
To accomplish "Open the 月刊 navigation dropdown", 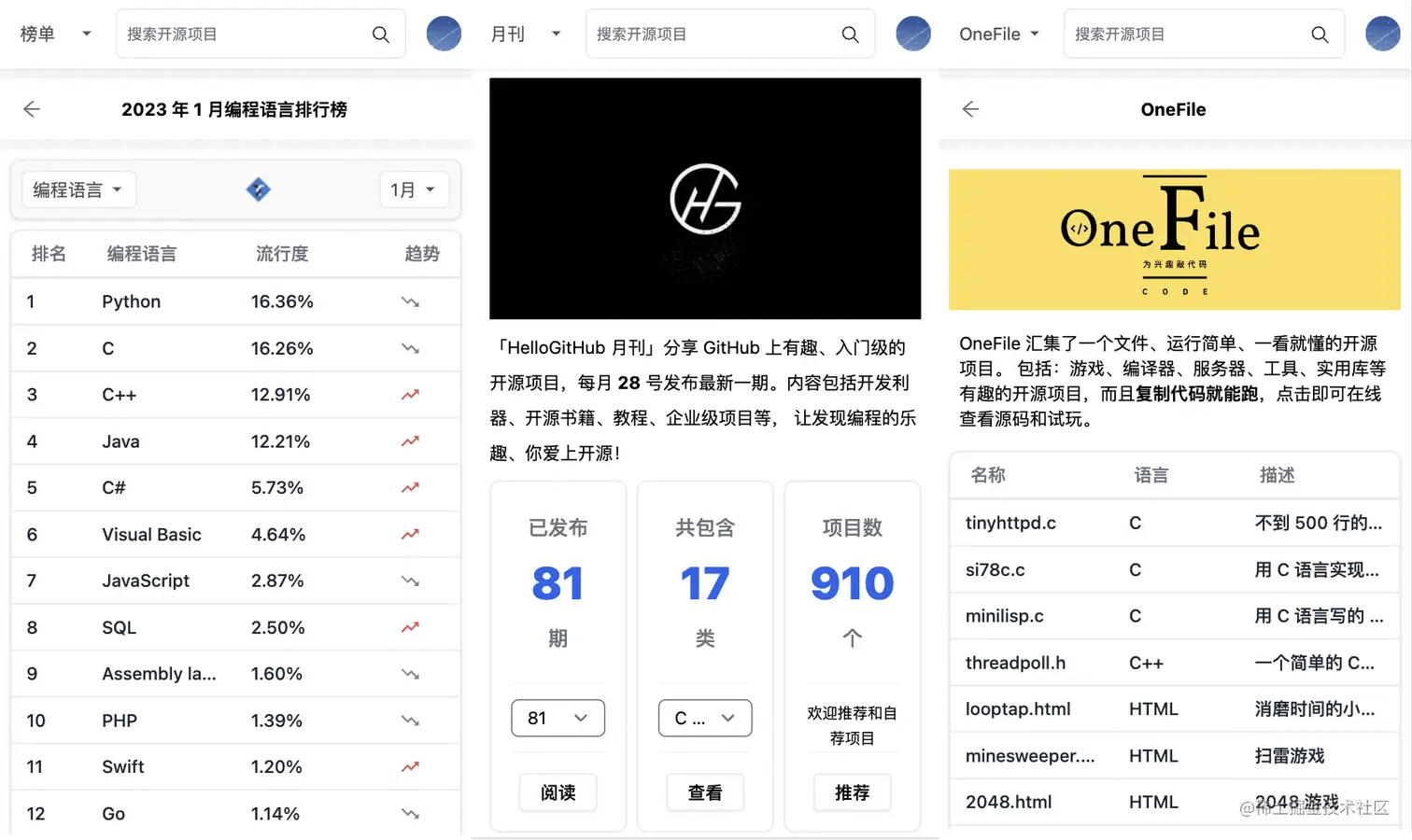I will [526, 35].
